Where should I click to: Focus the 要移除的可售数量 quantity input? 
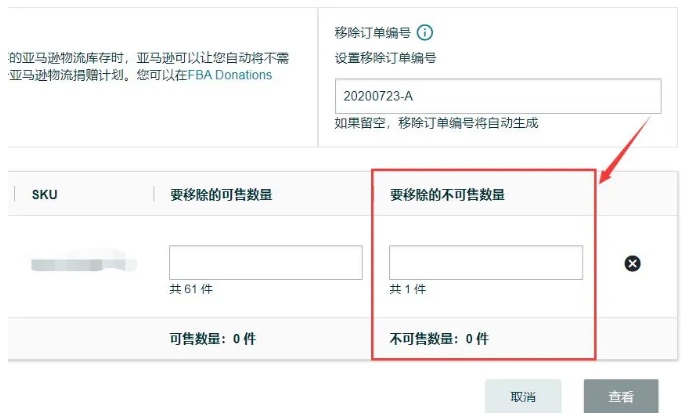266,263
